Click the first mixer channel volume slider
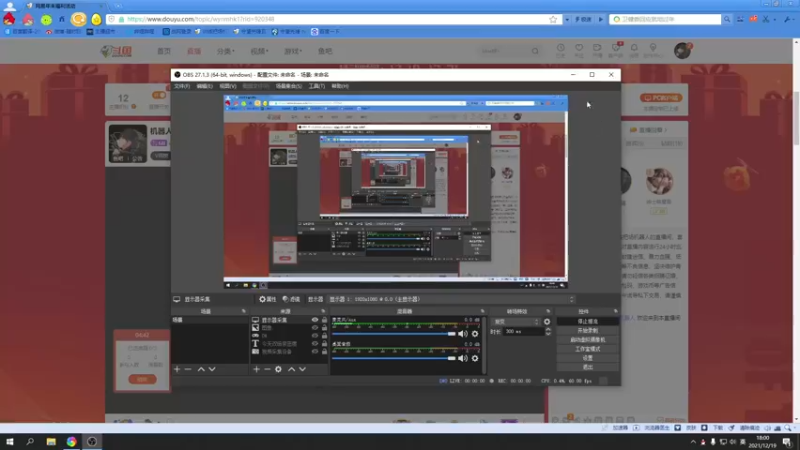 tap(393, 334)
